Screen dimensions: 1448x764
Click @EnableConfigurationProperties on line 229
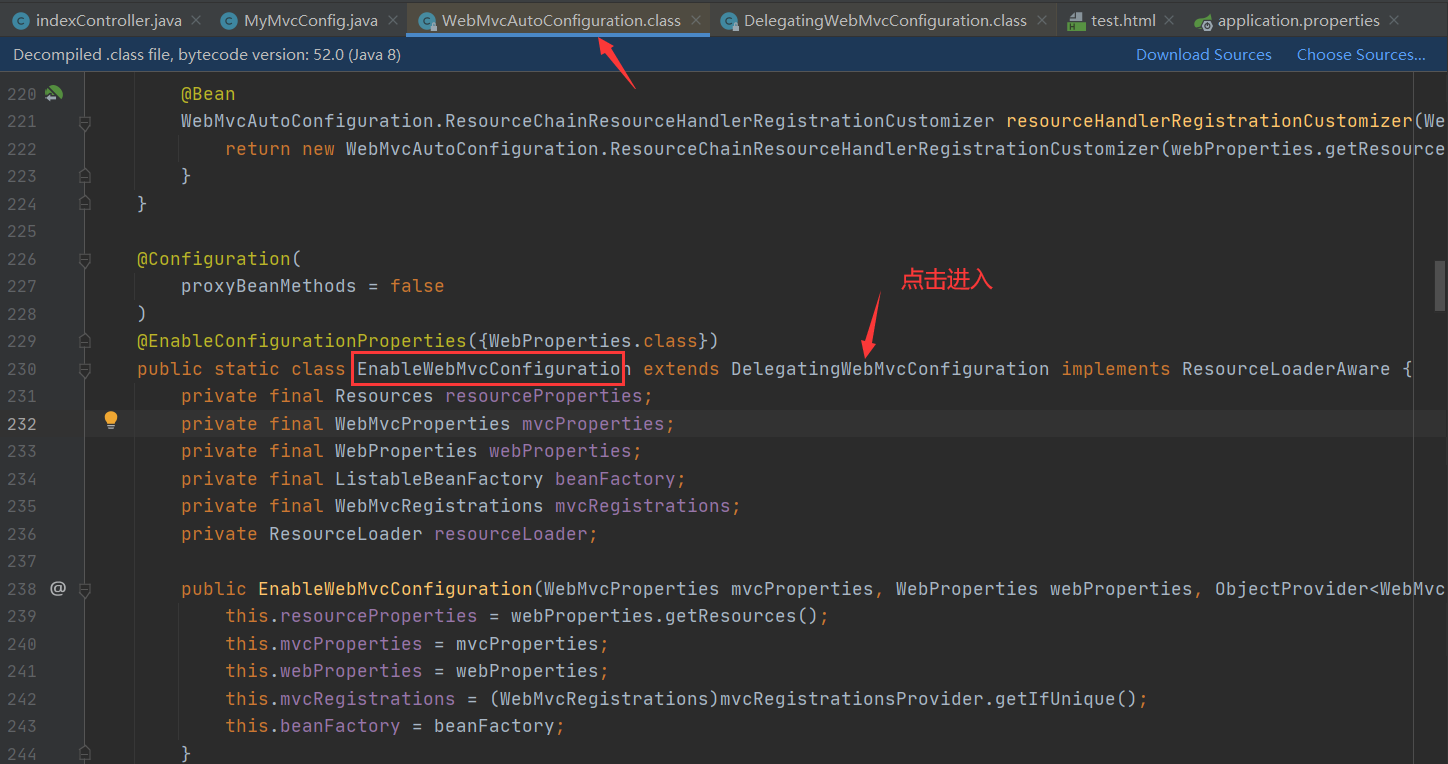(x=302, y=341)
